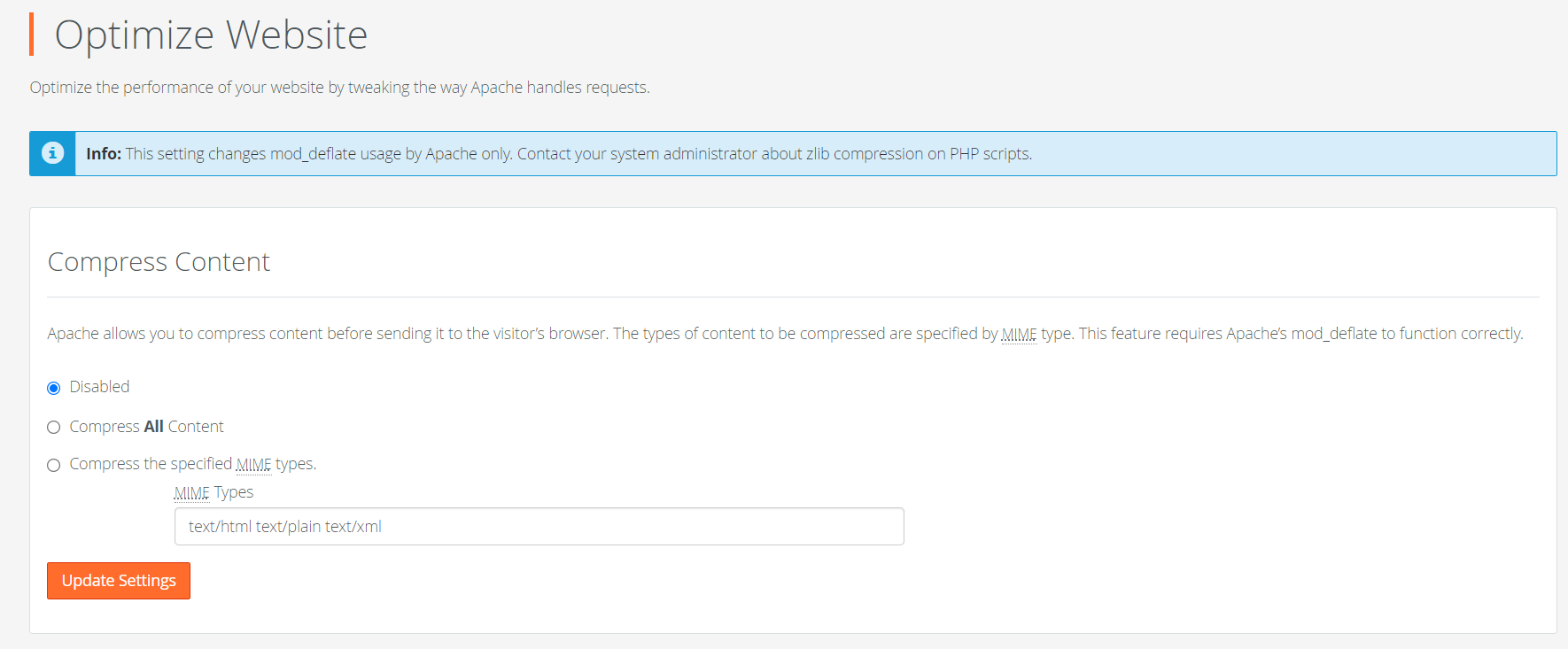Click the underlined MIME abbreviation in the third radio label
1568x649 pixels.
[x=253, y=464]
